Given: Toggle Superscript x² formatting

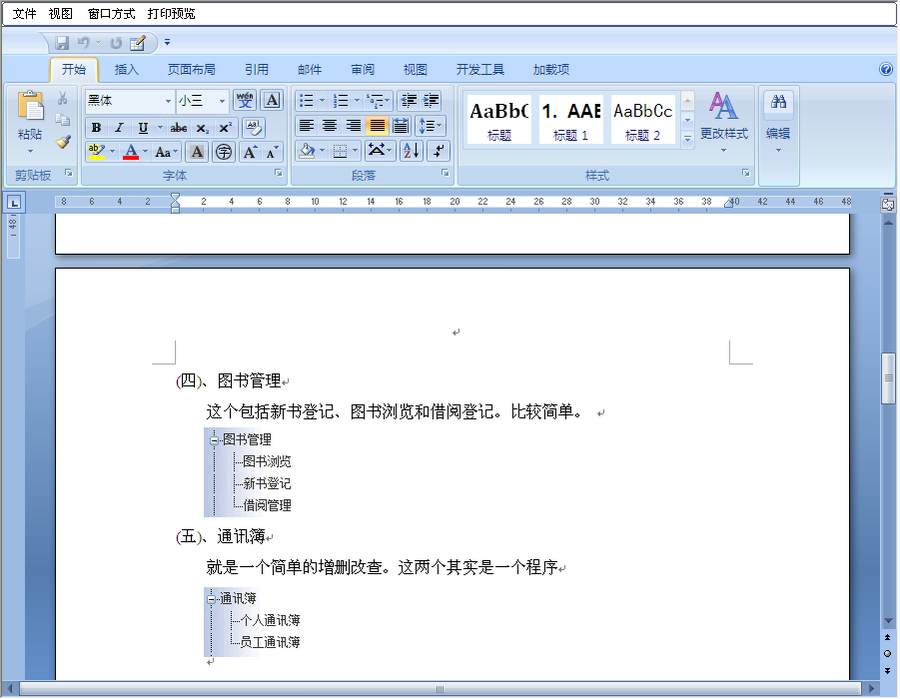Looking at the screenshot, I should click(225, 127).
